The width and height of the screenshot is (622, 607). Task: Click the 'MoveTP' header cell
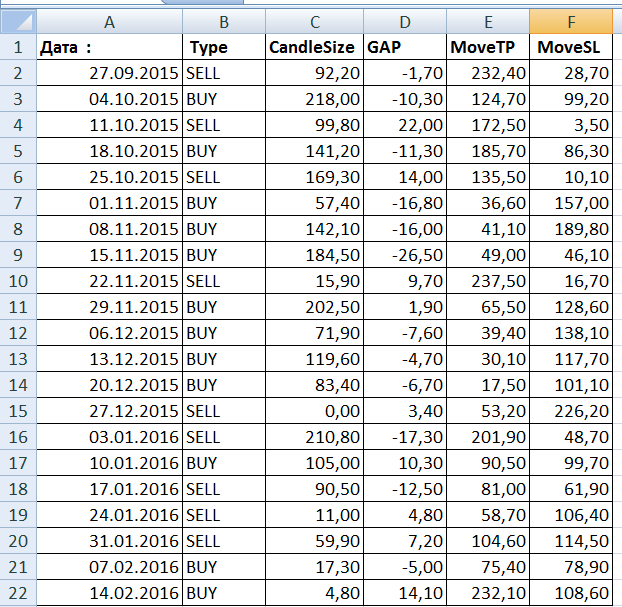tap(488, 47)
